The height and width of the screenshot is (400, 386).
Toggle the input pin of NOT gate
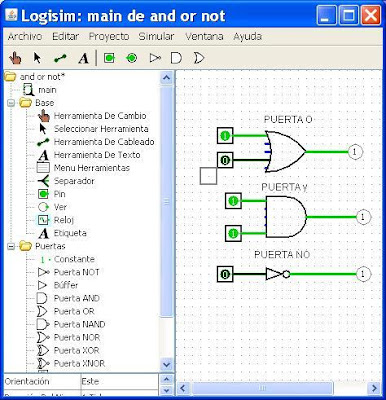pos(225,274)
